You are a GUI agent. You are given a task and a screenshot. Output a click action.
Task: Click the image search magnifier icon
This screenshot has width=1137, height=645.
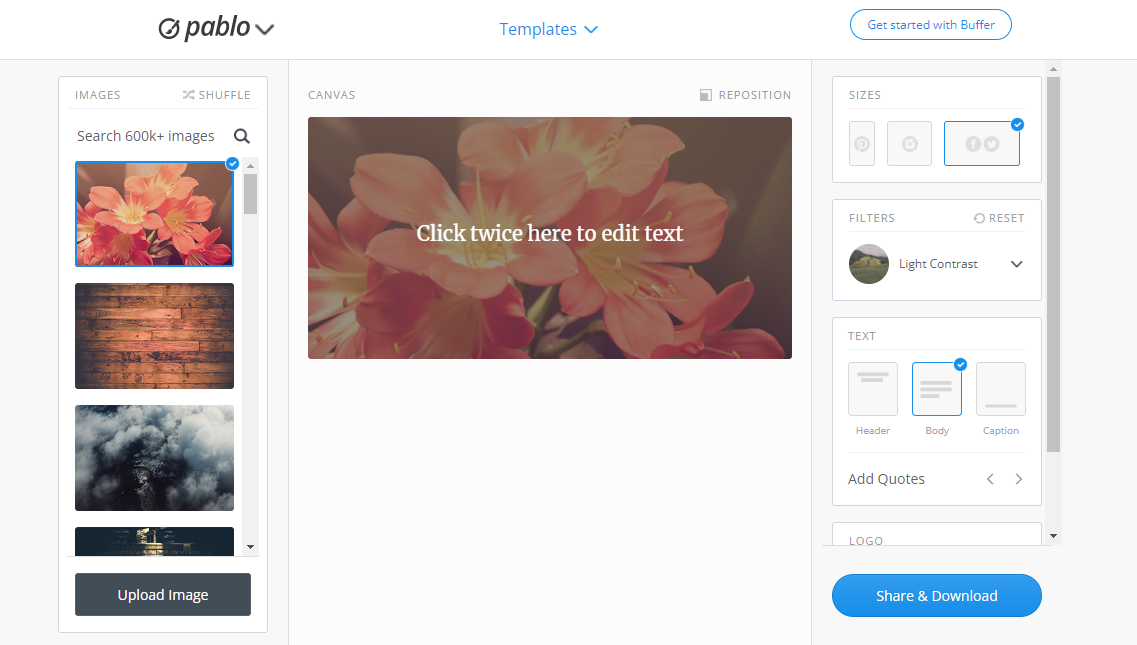[x=241, y=136]
